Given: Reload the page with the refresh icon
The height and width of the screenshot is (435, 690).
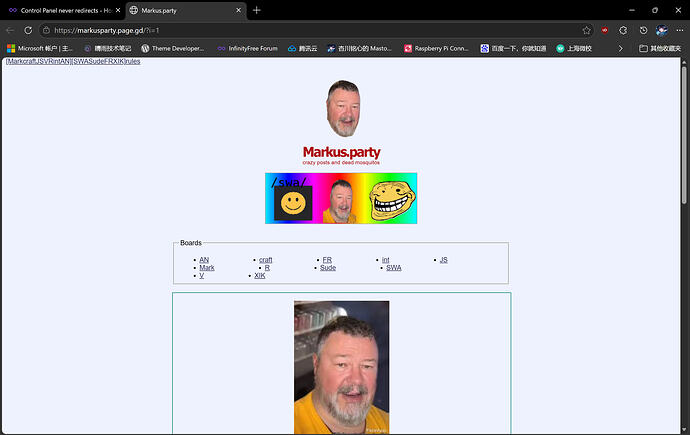Looking at the screenshot, I should point(29,30).
